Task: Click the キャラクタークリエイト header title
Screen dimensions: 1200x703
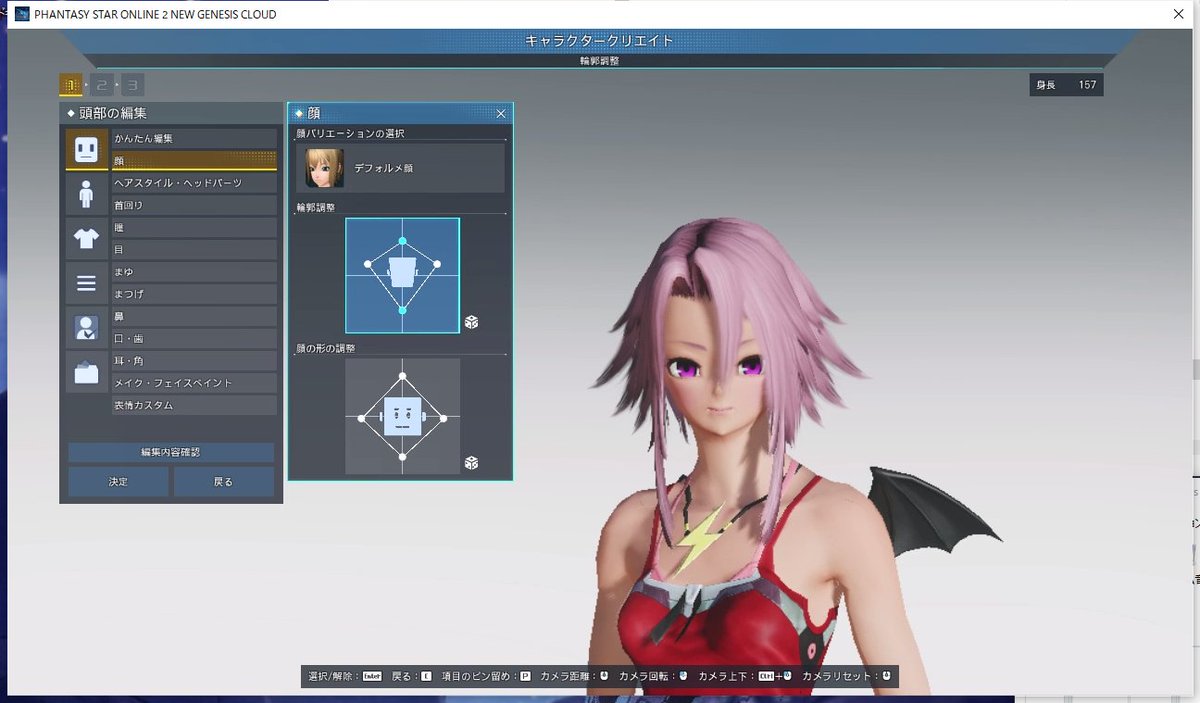Action: coord(599,41)
